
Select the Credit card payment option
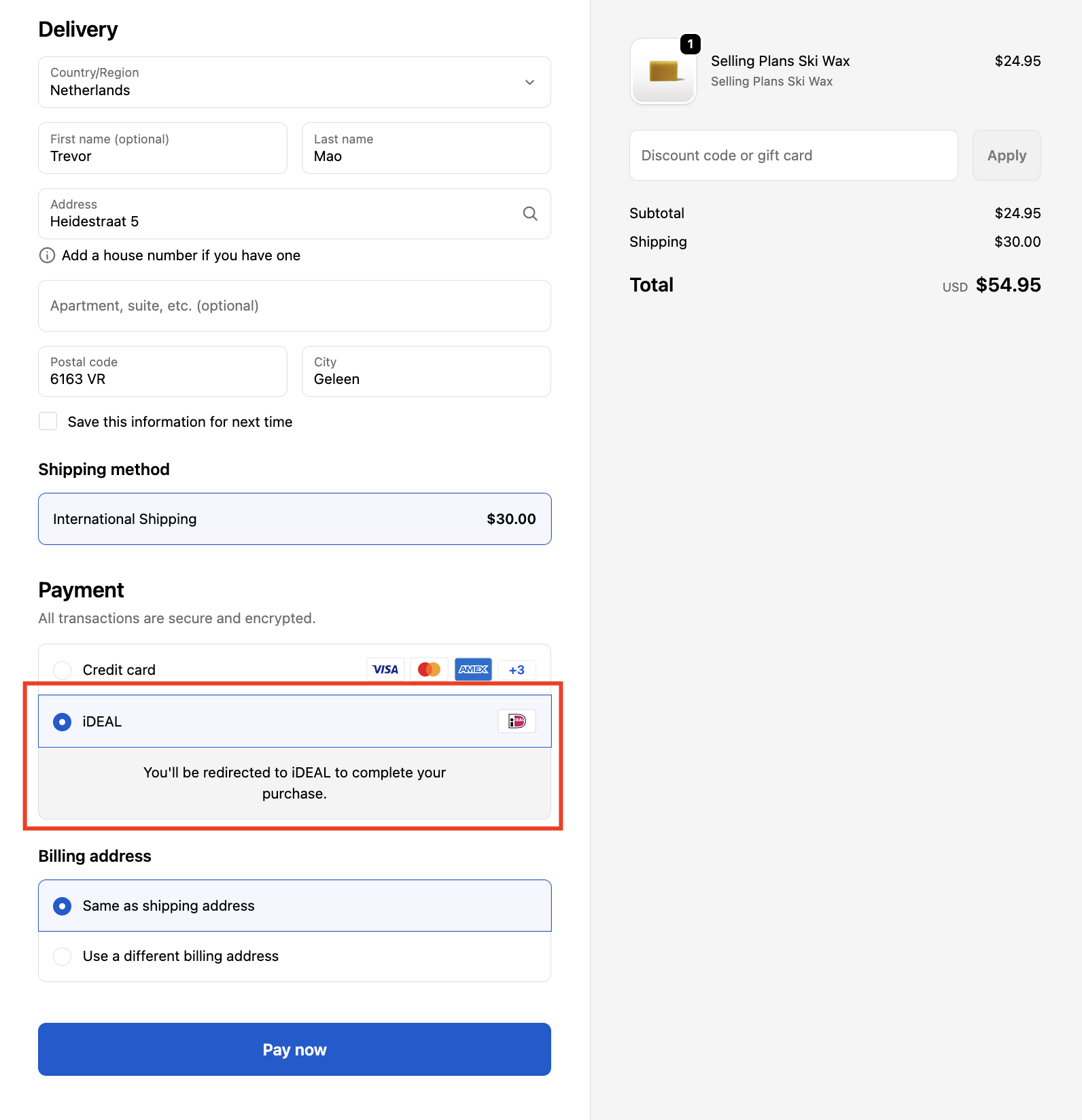[63, 670]
